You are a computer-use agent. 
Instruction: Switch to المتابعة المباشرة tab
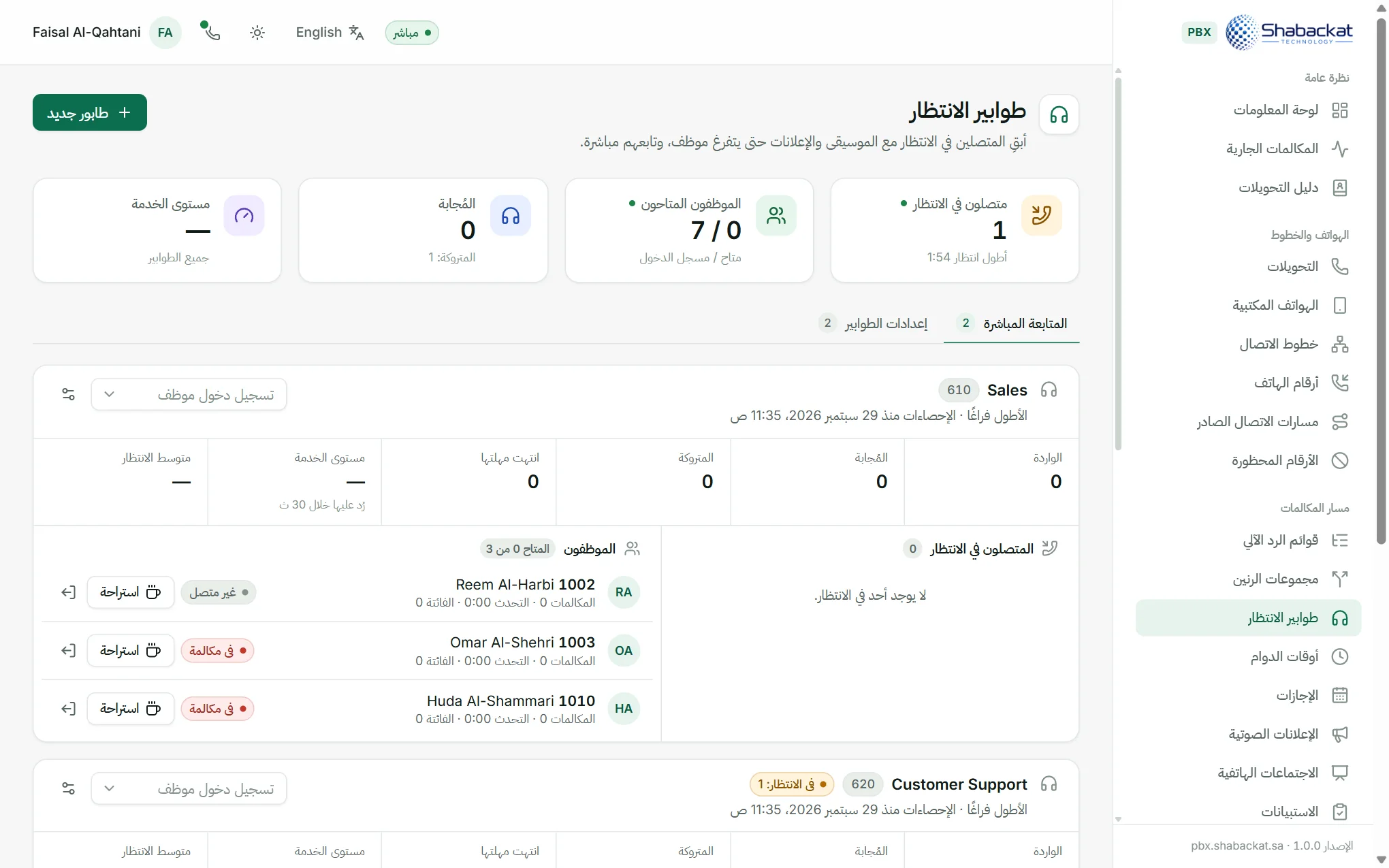pyautogui.click(x=1011, y=323)
